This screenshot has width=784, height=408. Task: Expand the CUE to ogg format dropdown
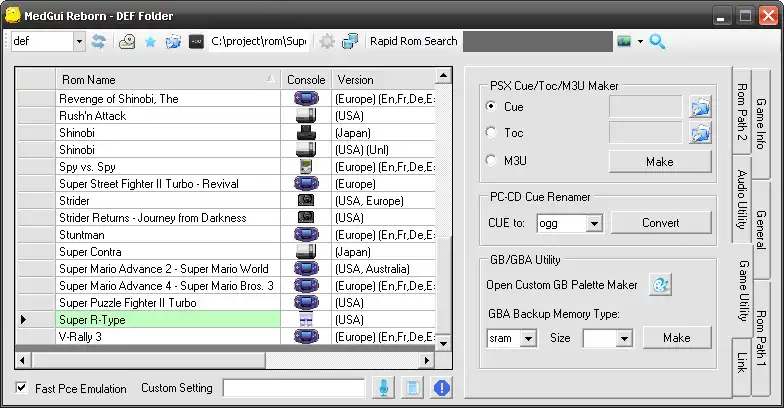pyautogui.click(x=594, y=224)
